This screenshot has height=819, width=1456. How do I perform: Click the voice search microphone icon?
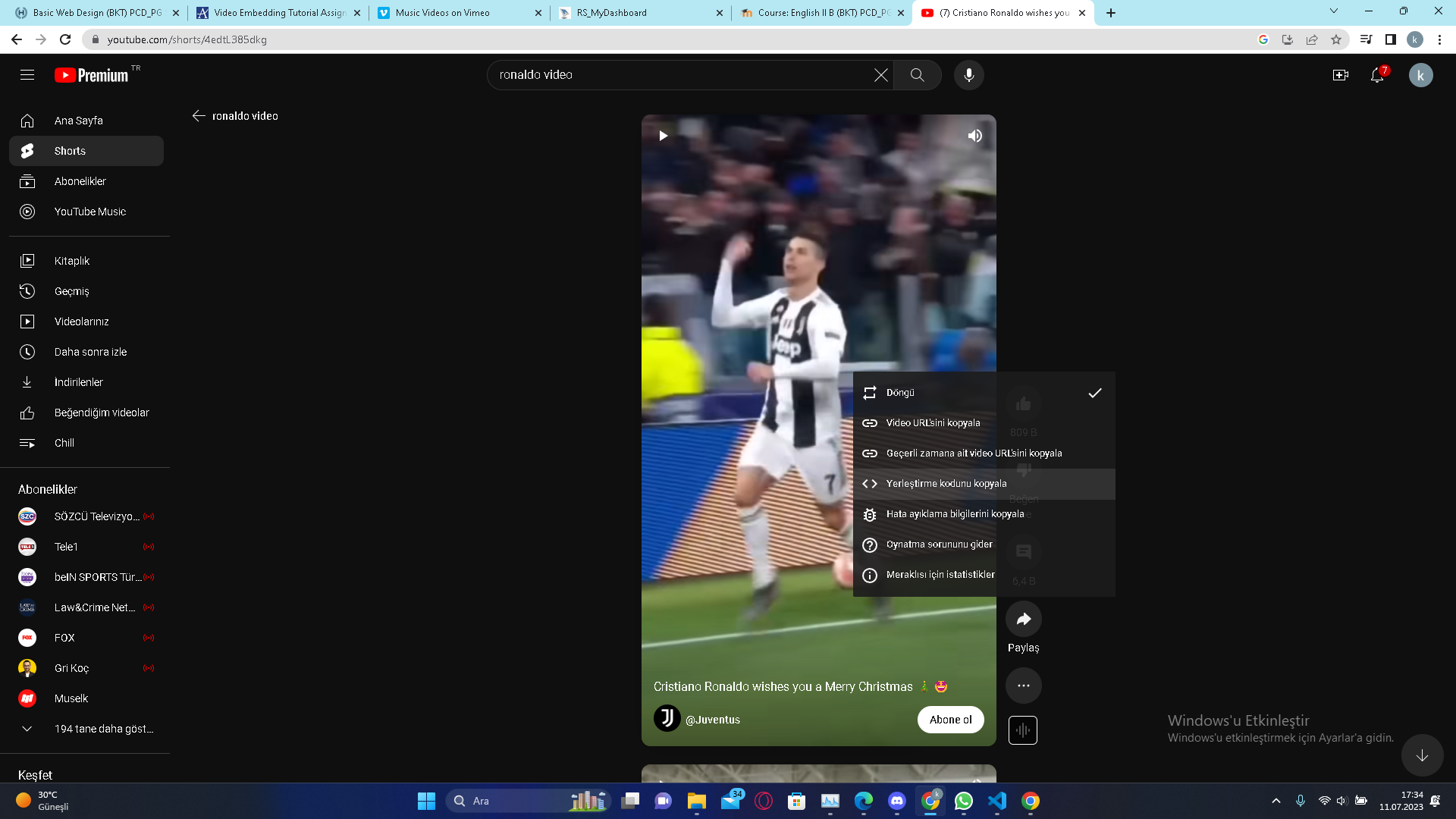coord(968,75)
